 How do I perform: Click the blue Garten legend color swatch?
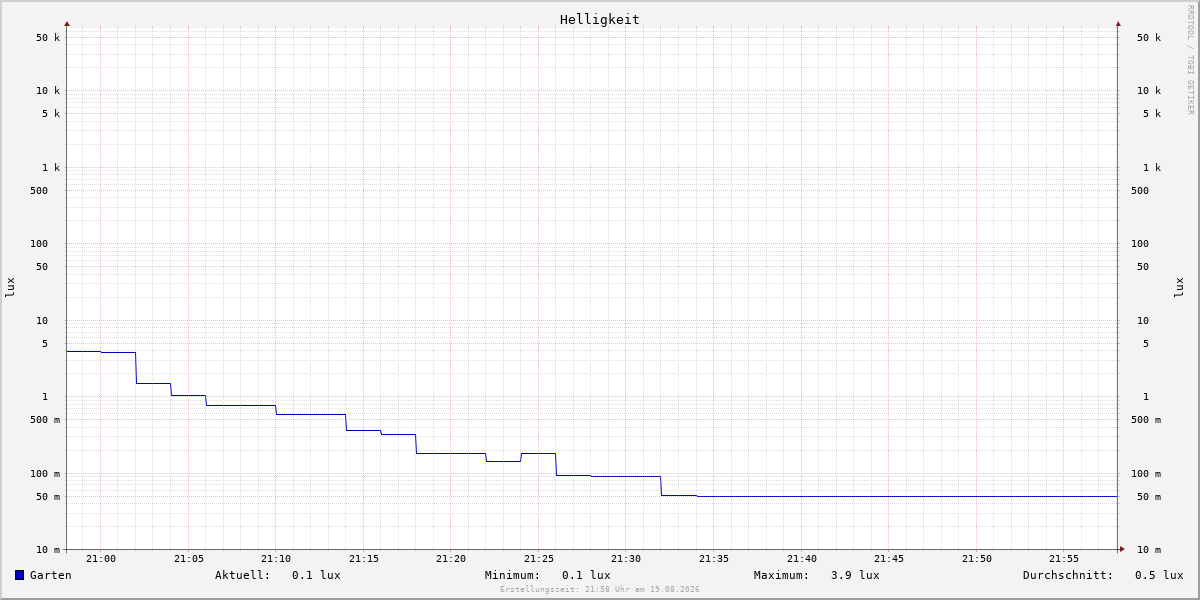pos(19,575)
